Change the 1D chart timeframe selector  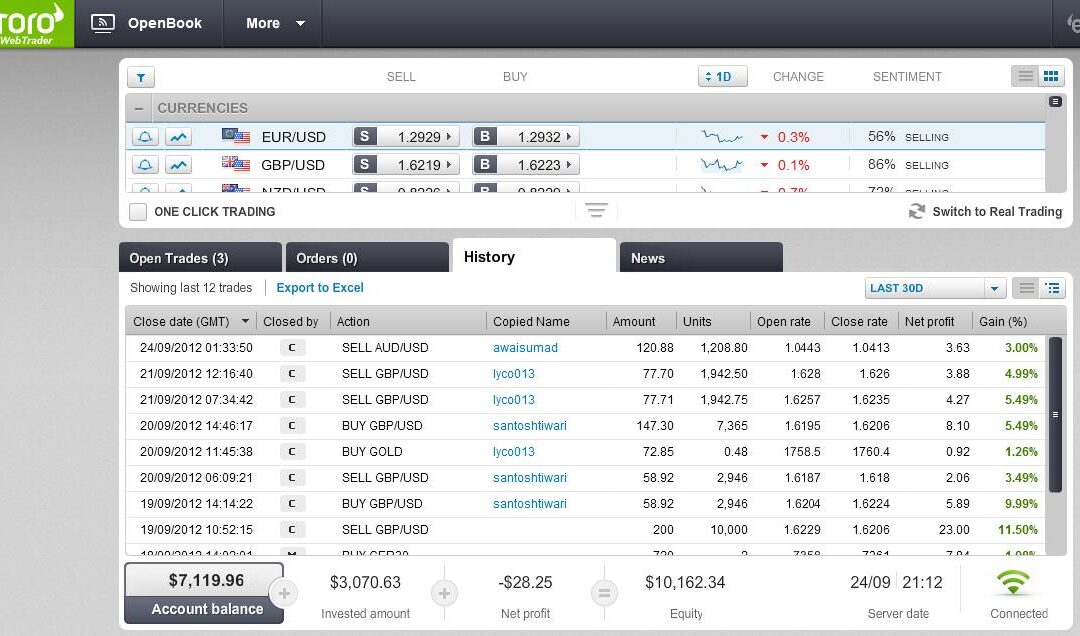pyautogui.click(x=722, y=77)
